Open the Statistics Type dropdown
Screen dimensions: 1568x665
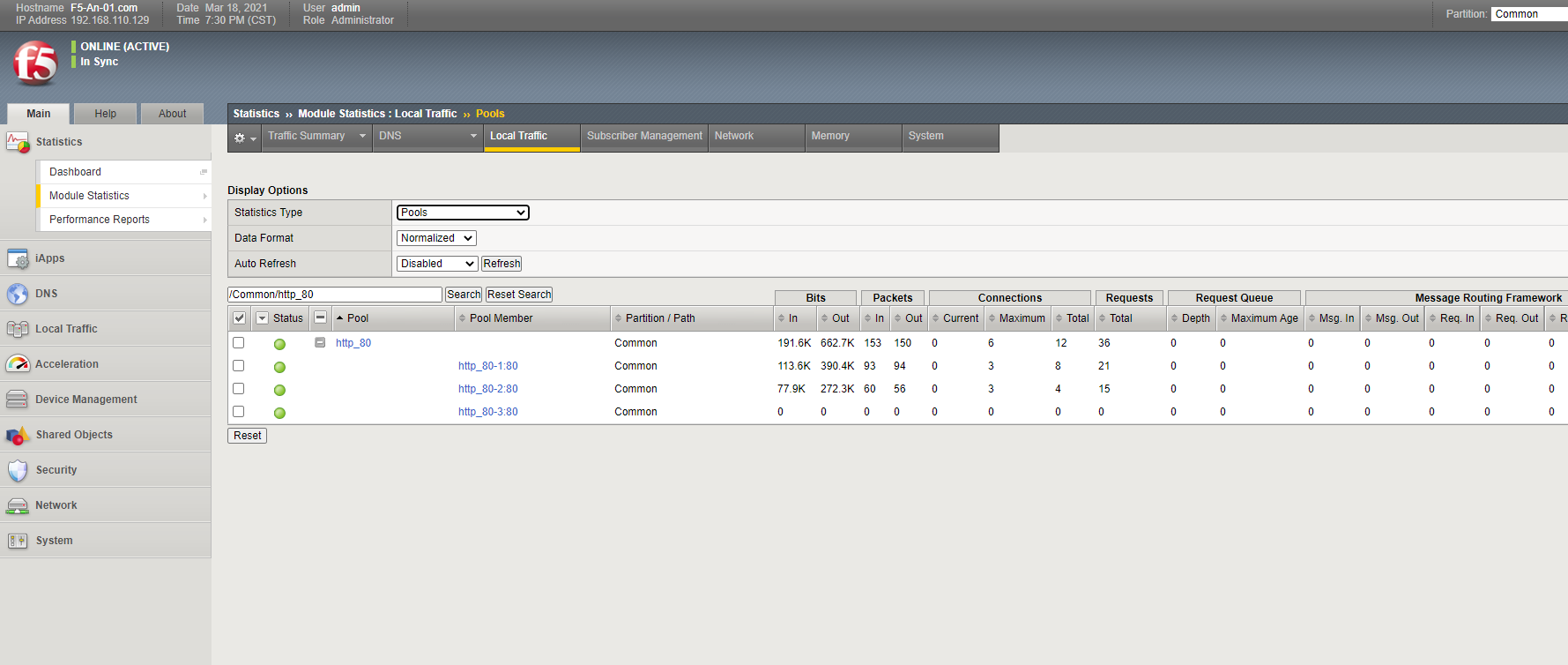(x=463, y=213)
